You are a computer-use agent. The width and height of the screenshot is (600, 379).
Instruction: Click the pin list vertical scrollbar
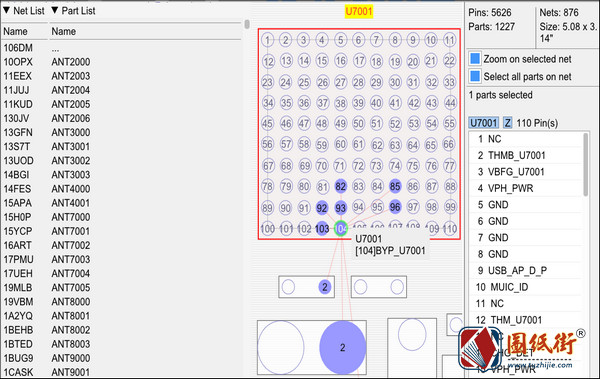[586, 165]
